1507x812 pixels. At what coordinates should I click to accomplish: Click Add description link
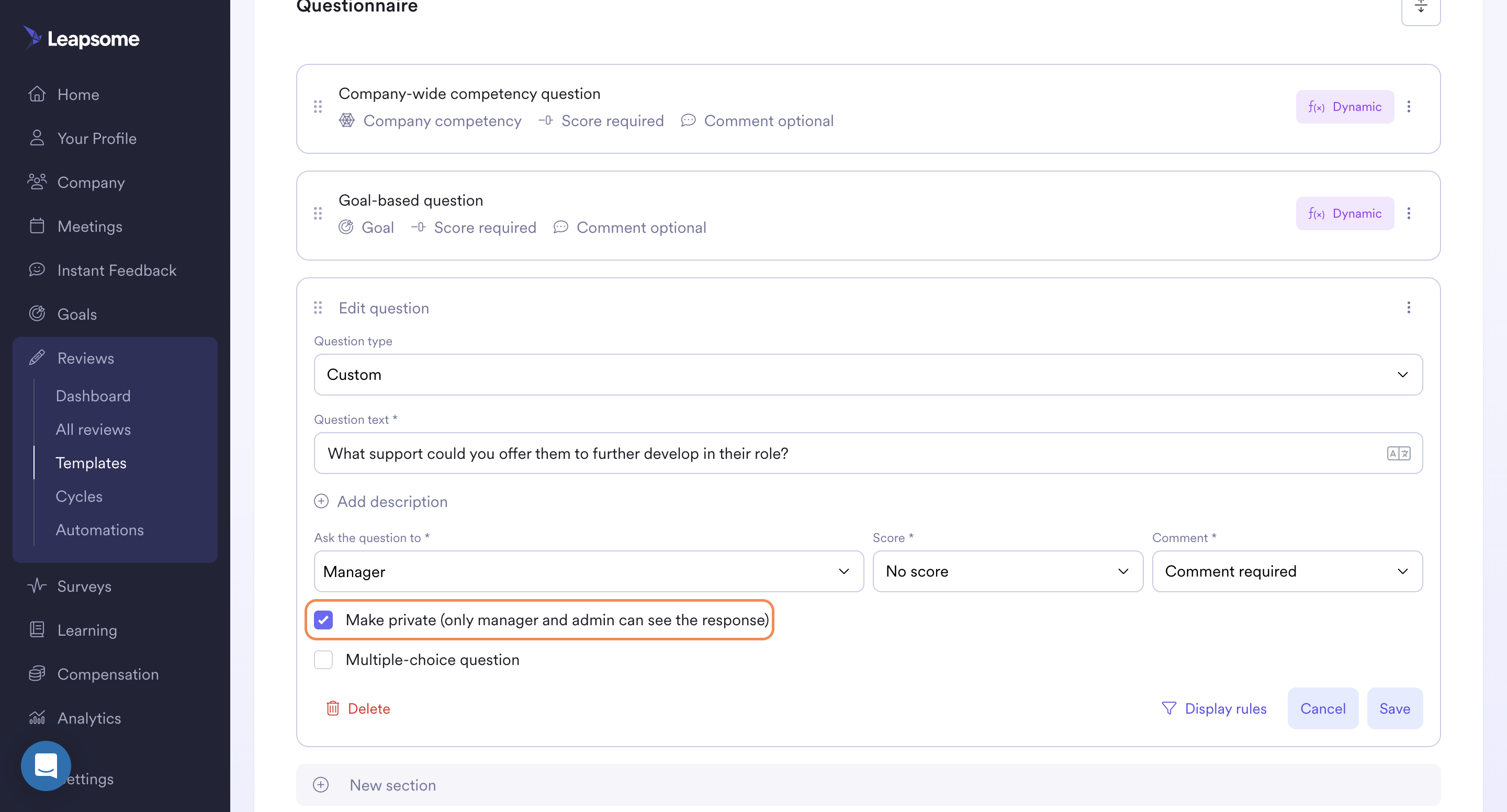click(392, 501)
